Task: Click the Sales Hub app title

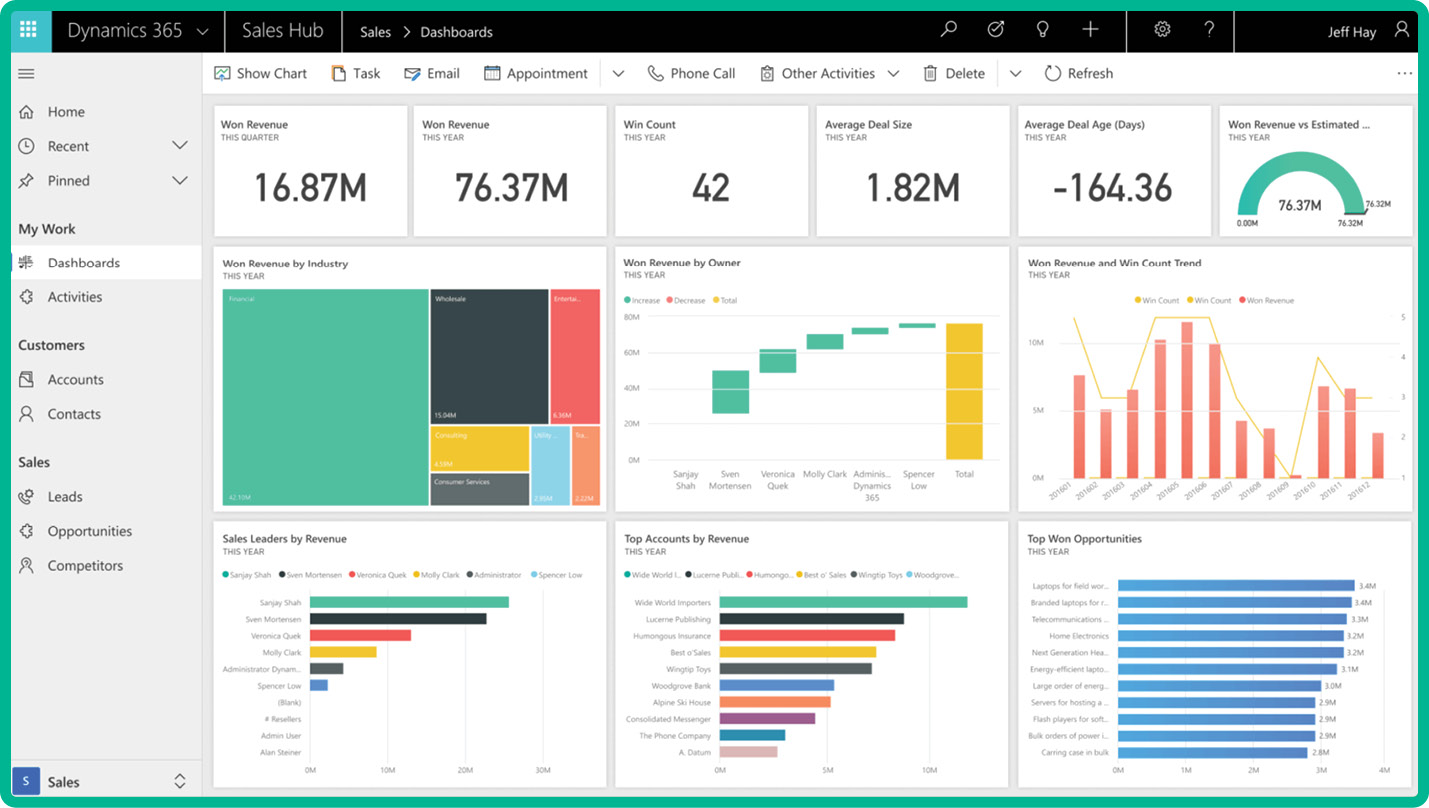Action: click(x=283, y=30)
